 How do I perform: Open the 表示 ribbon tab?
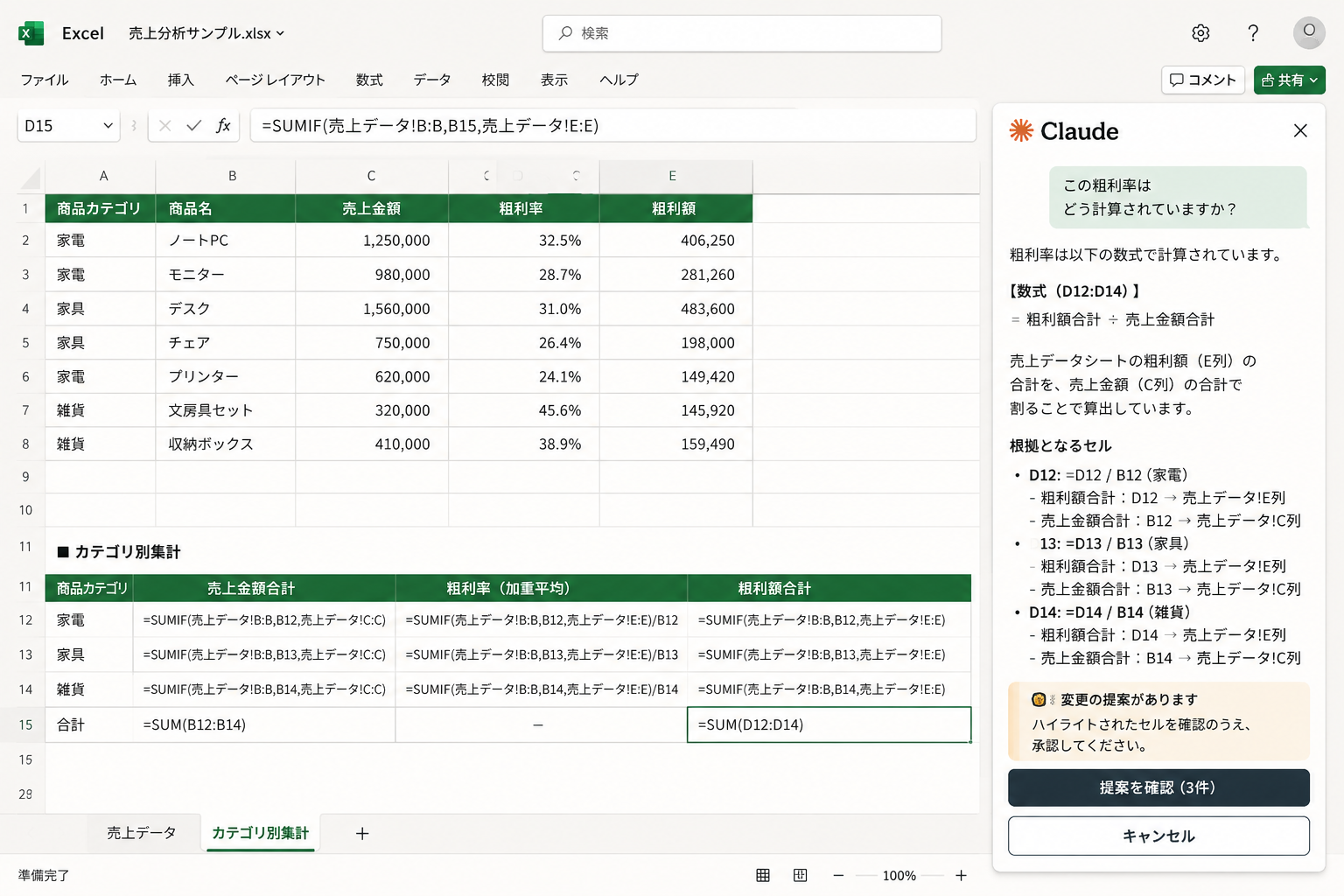(x=554, y=80)
